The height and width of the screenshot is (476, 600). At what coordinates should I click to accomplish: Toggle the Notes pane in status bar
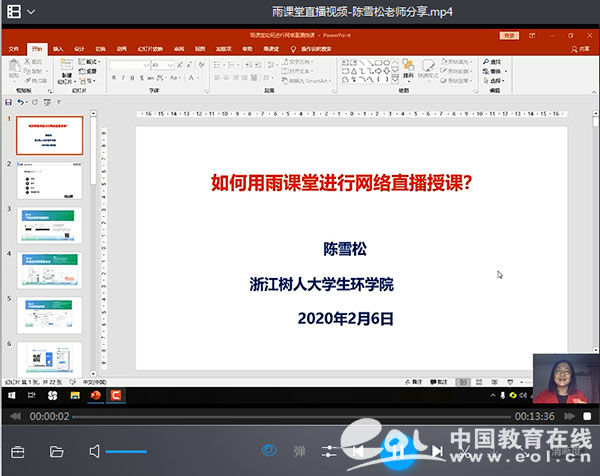click(x=414, y=382)
